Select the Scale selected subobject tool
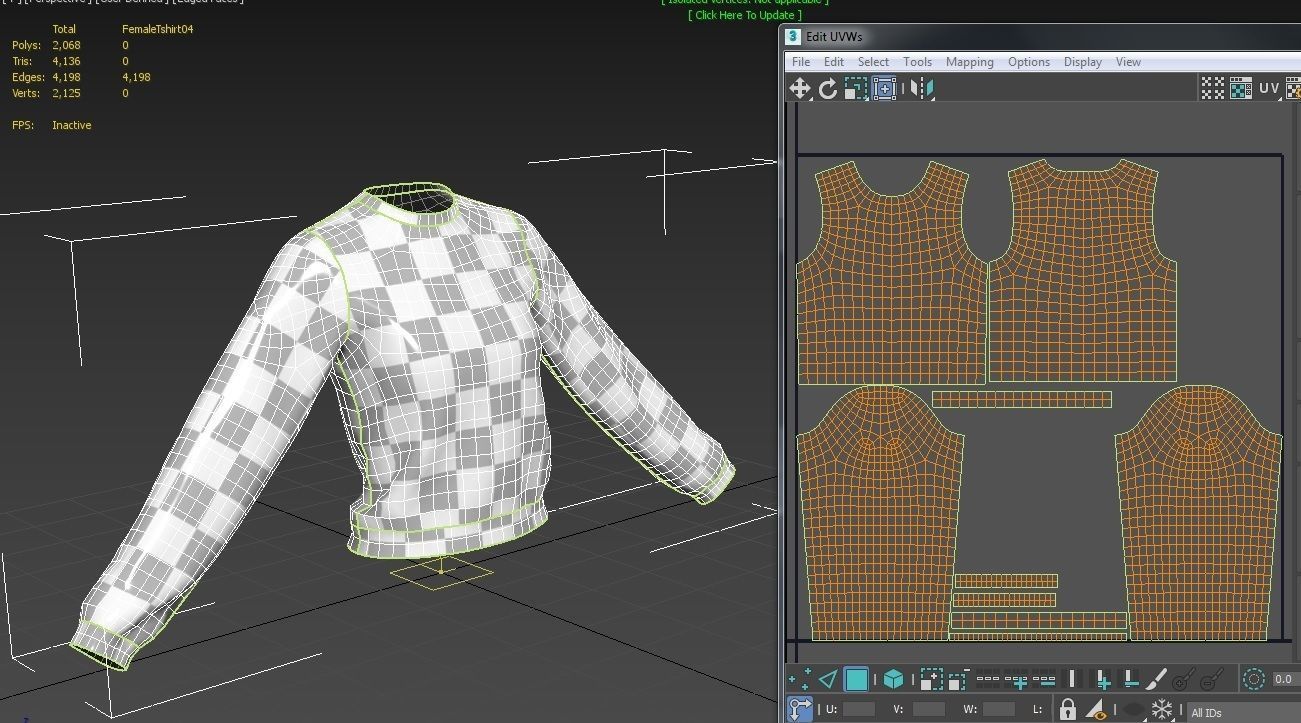The height and width of the screenshot is (723, 1301). [855, 88]
